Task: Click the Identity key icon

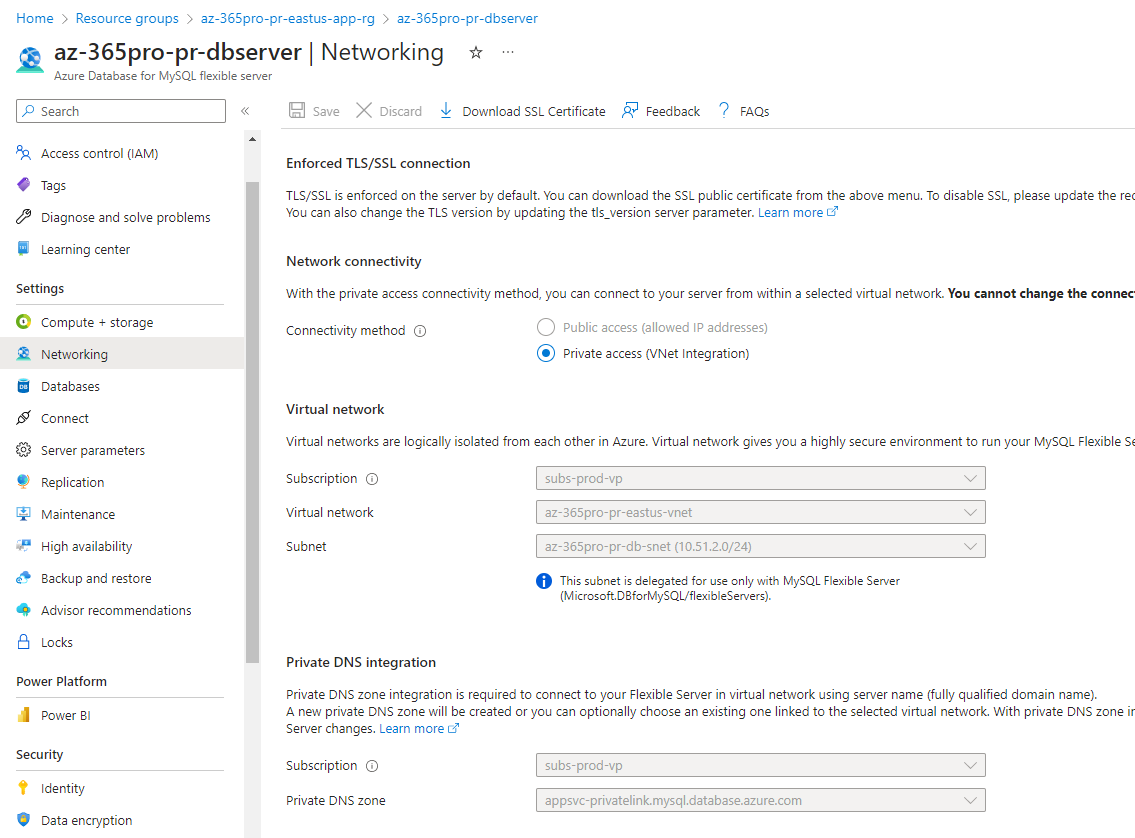Action: [23, 787]
